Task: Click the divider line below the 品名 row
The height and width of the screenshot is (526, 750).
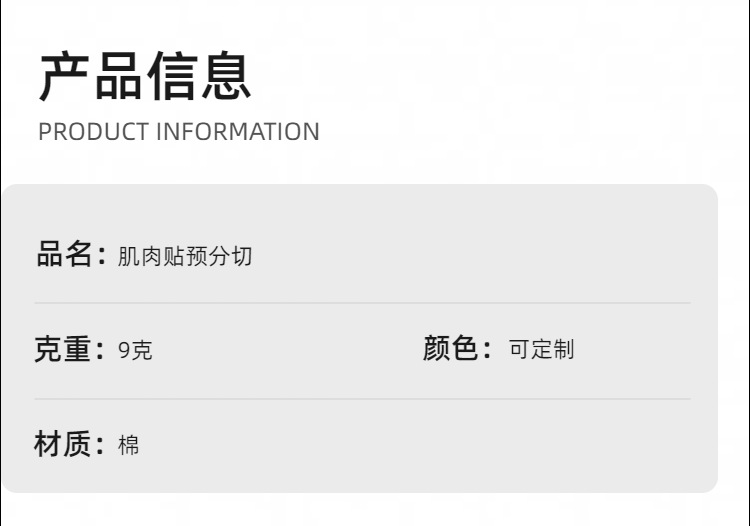Action: pyautogui.click(x=362, y=303)
